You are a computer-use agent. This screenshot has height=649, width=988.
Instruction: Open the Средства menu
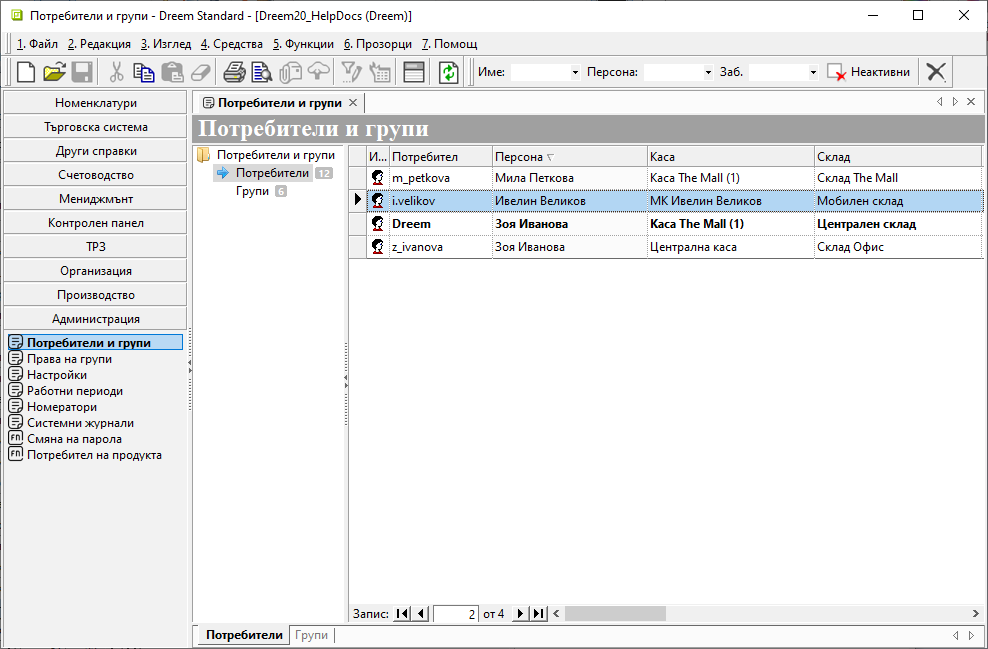232,44
